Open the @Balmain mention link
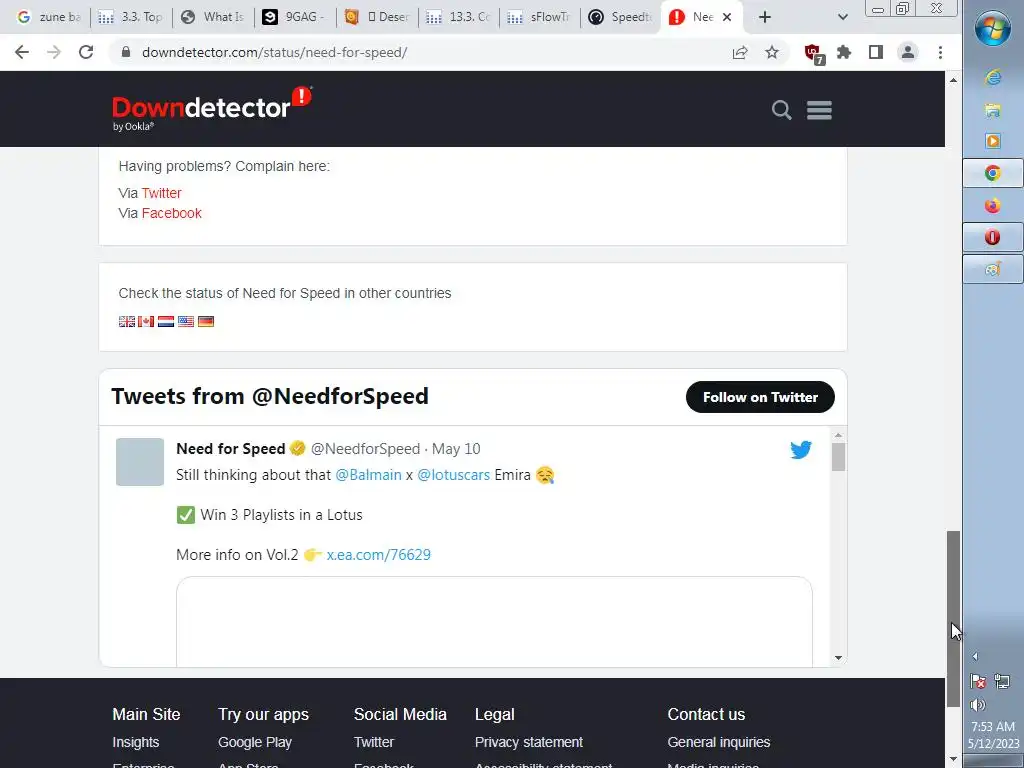This screenshot has height=768, width=1024. coord(368,475)
